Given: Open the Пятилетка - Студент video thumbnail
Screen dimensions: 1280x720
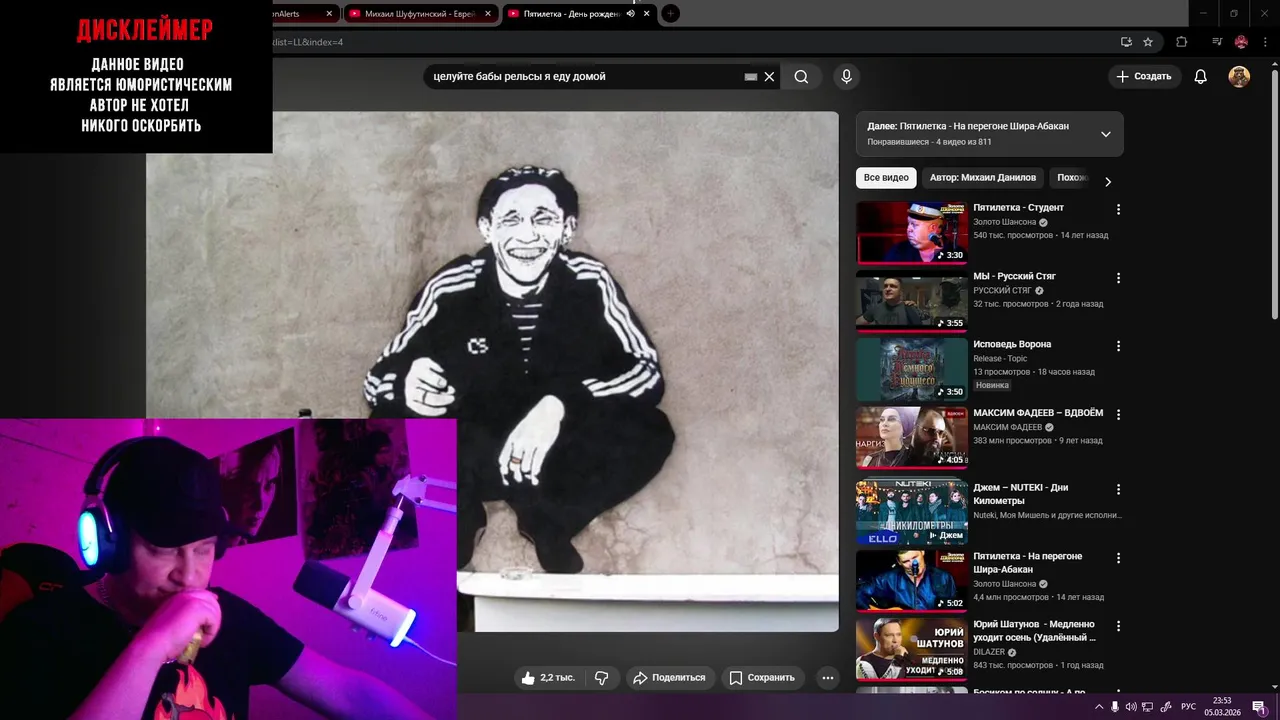Looking at the screenshot, I should [911, 233].
